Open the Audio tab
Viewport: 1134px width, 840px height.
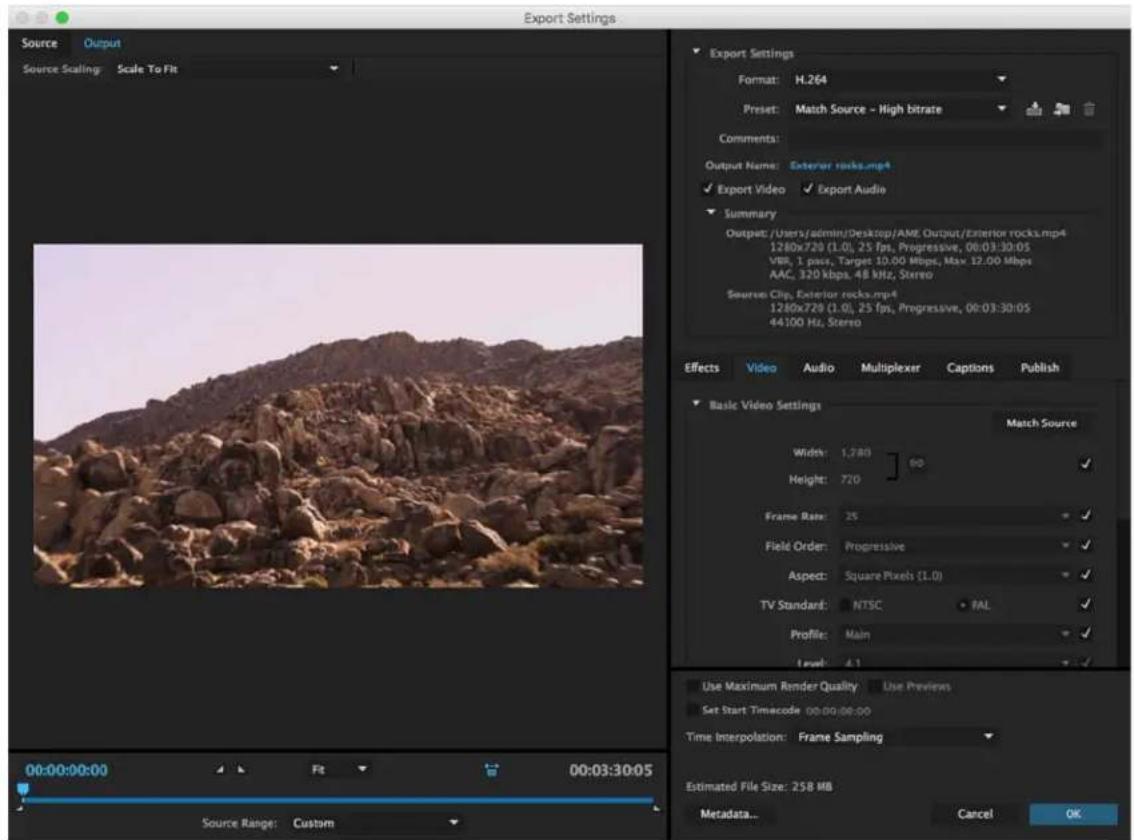[x=819, y=368]
